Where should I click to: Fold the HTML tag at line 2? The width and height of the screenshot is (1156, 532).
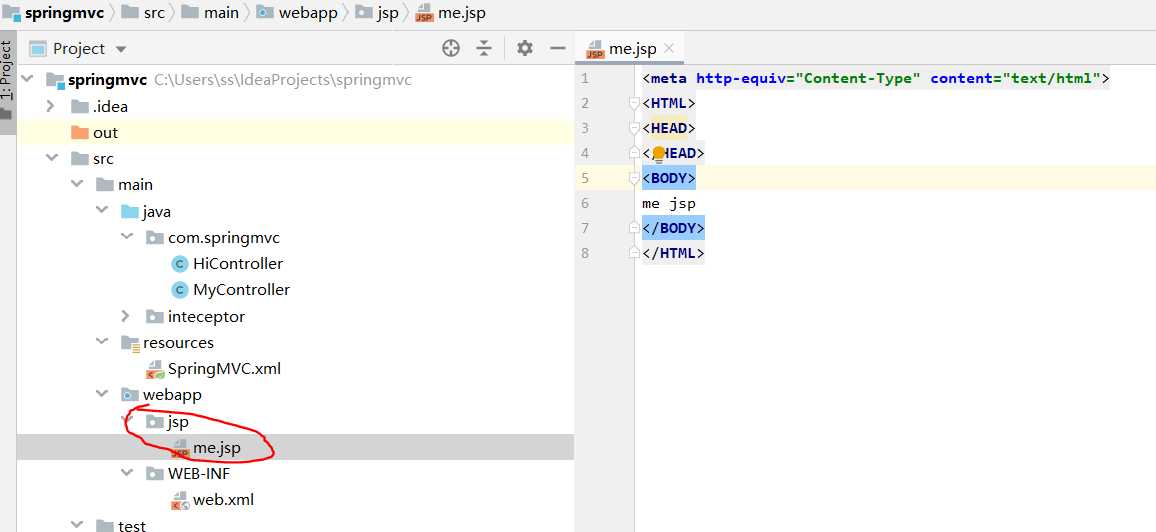point(634,104)
